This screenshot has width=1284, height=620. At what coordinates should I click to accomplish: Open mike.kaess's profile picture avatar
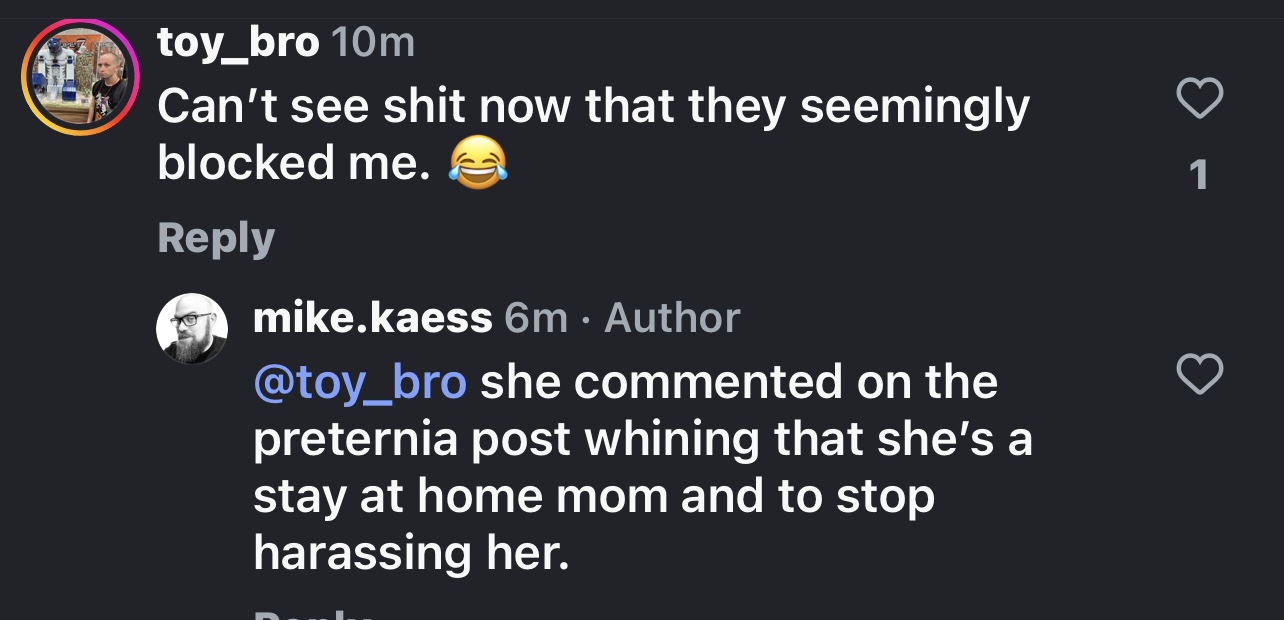point(192,329)
